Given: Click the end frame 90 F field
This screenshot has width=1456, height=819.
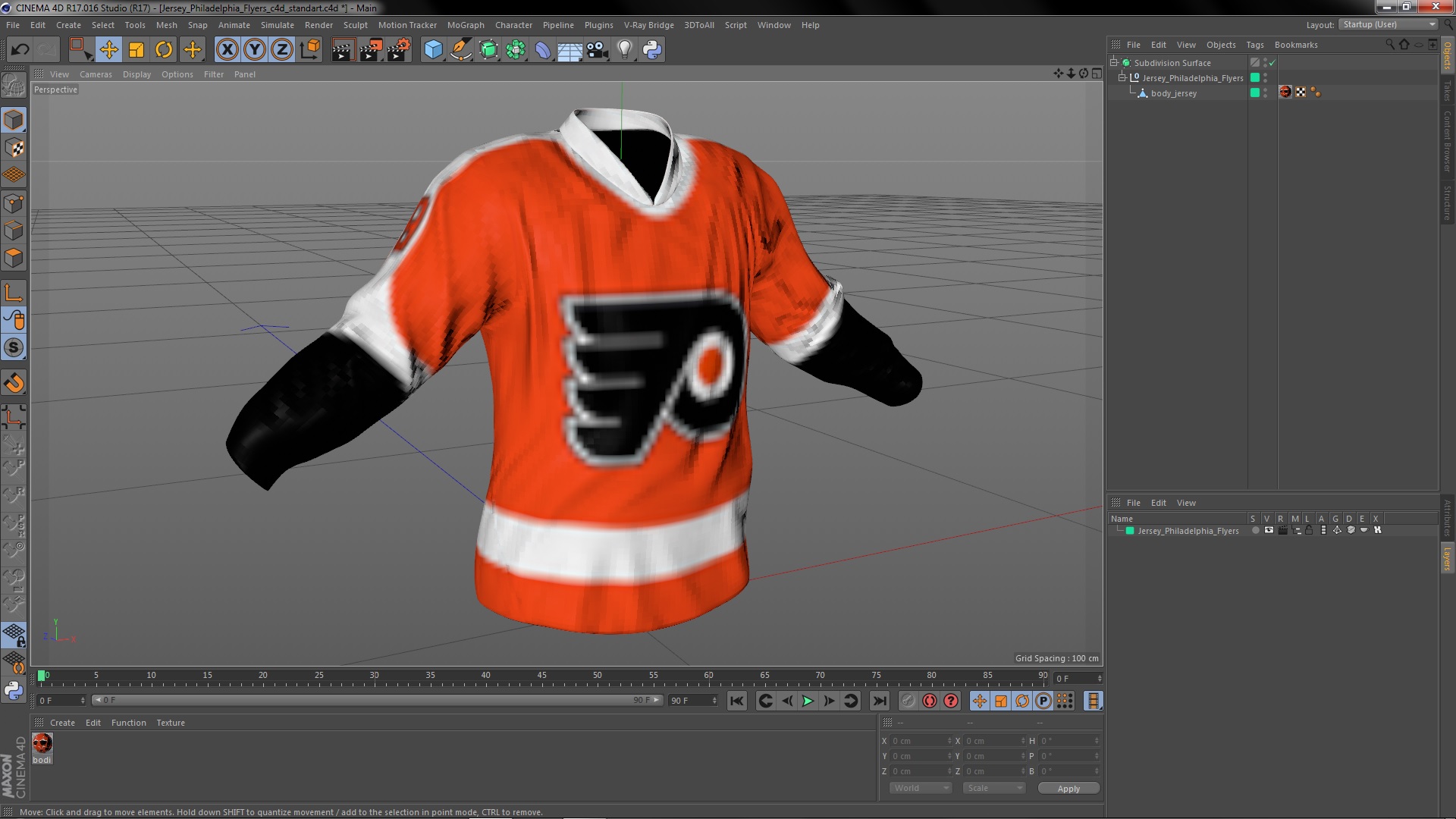Looking at the screenshot, I should [x=692, y=701].
